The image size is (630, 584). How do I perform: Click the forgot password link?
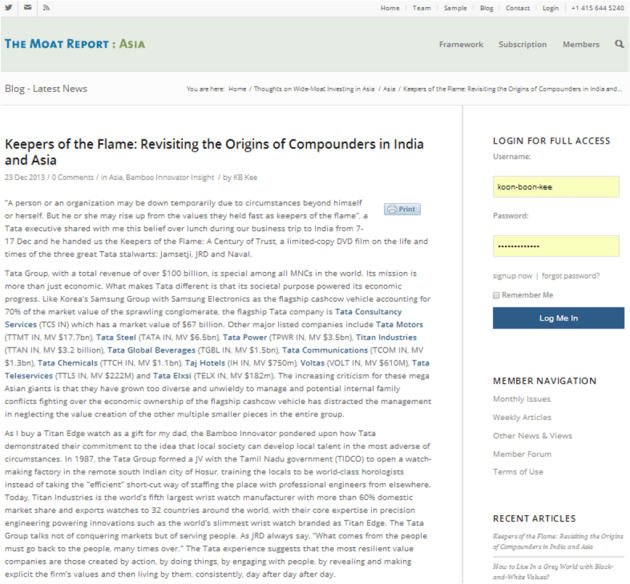pyautogui.click(x=571, y=275)
